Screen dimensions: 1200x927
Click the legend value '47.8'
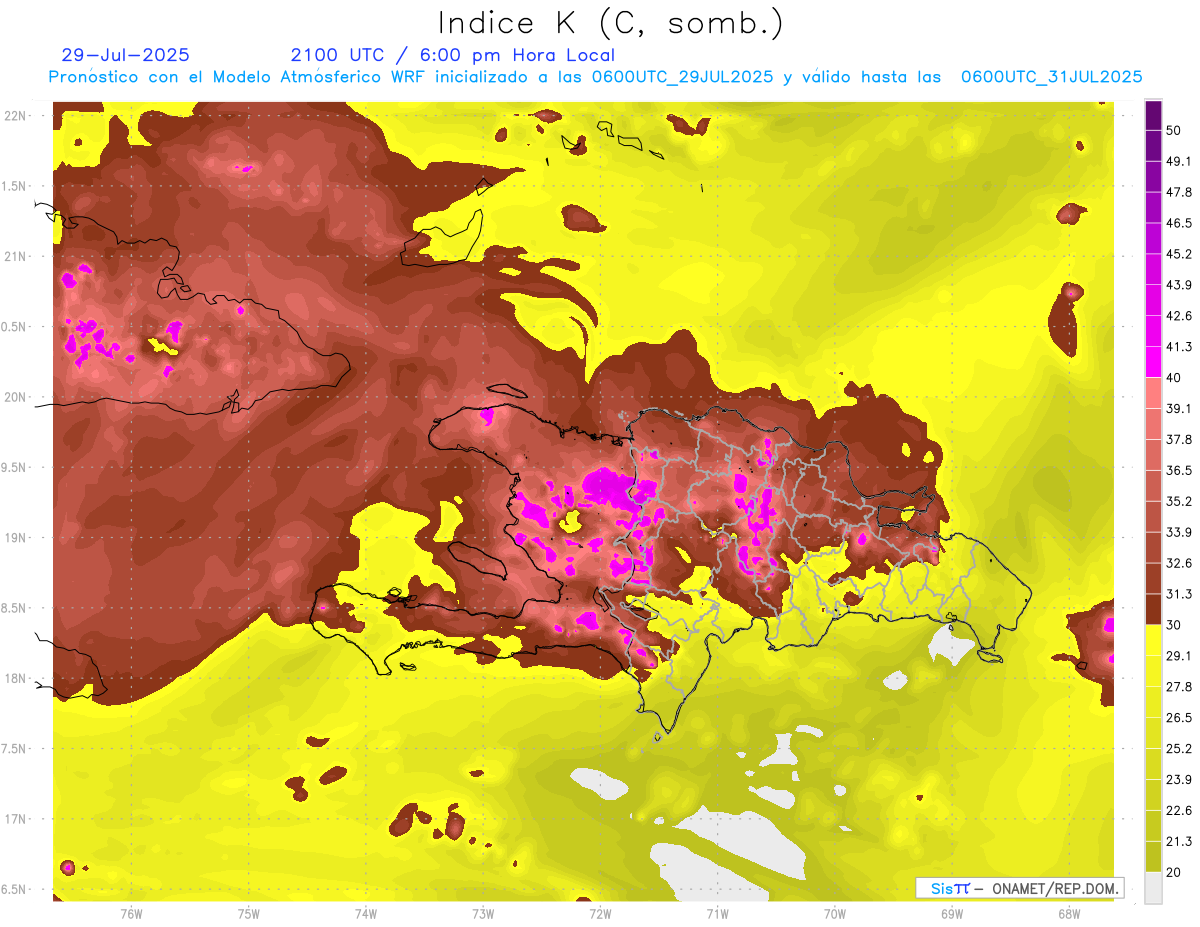[x=1178, y=193]
